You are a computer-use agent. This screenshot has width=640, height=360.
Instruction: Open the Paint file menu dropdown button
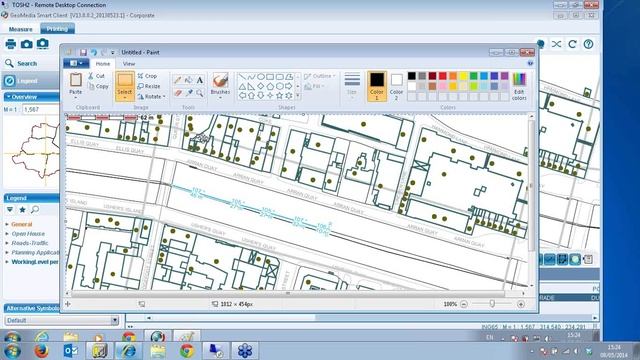[x=76, y=63]
